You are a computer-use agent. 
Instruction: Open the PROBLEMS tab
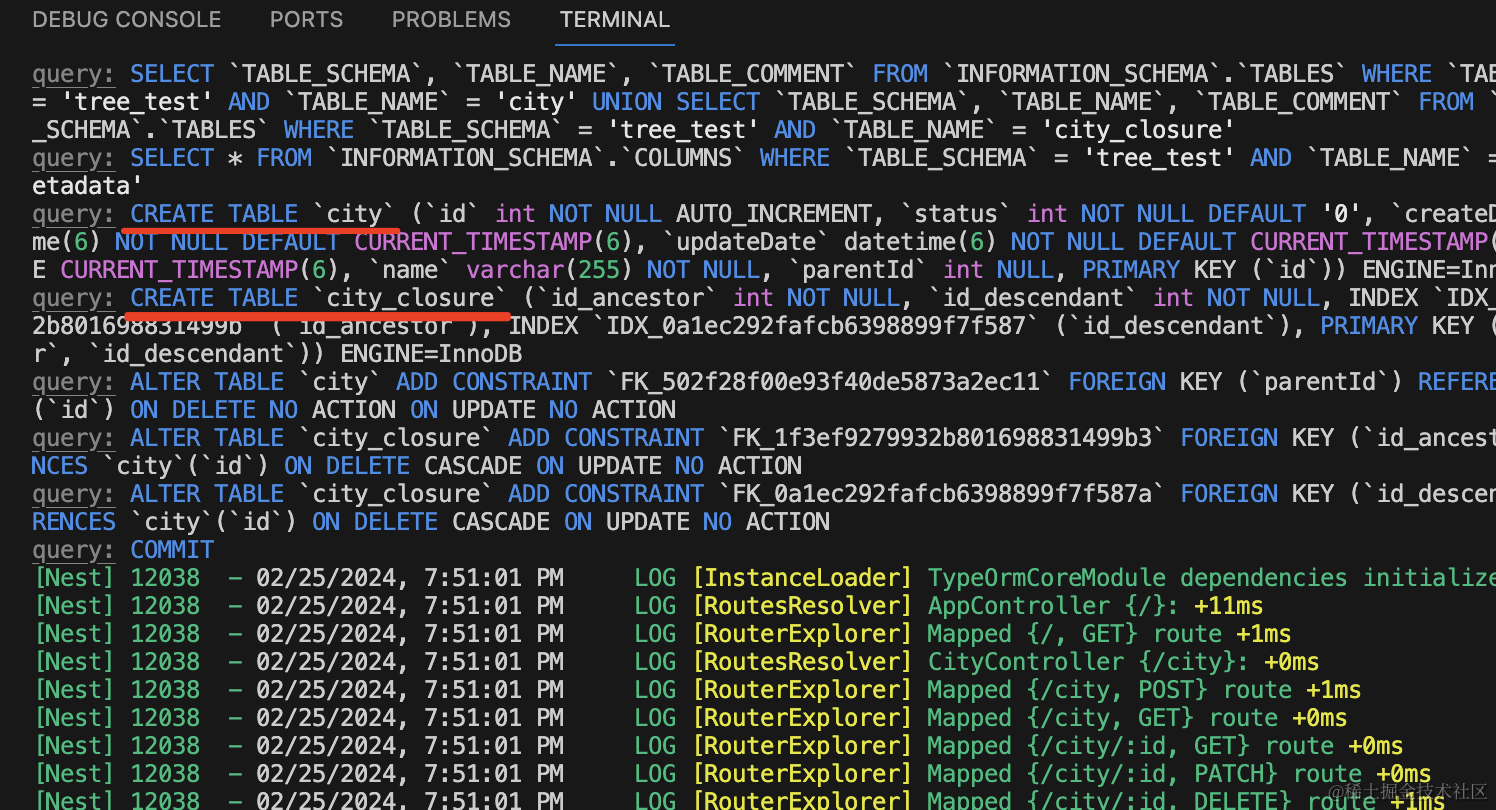[451, 20]
